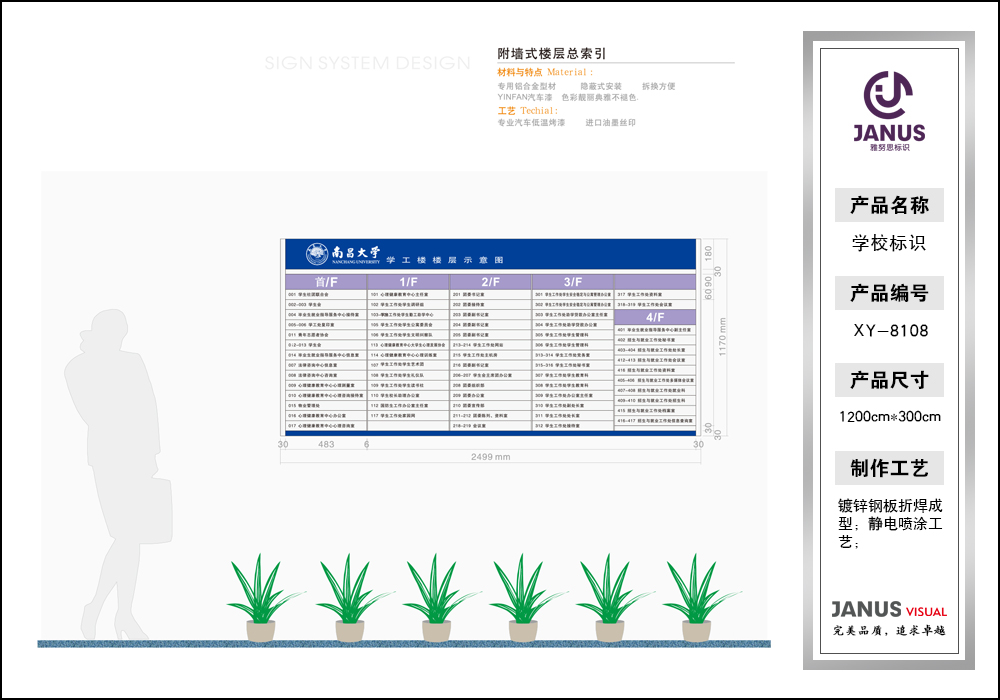Image resolution: width=1000 pixels, height=700 pixels.
Task: Click the 产品尺寸 label box
Action: pos(889,380)
